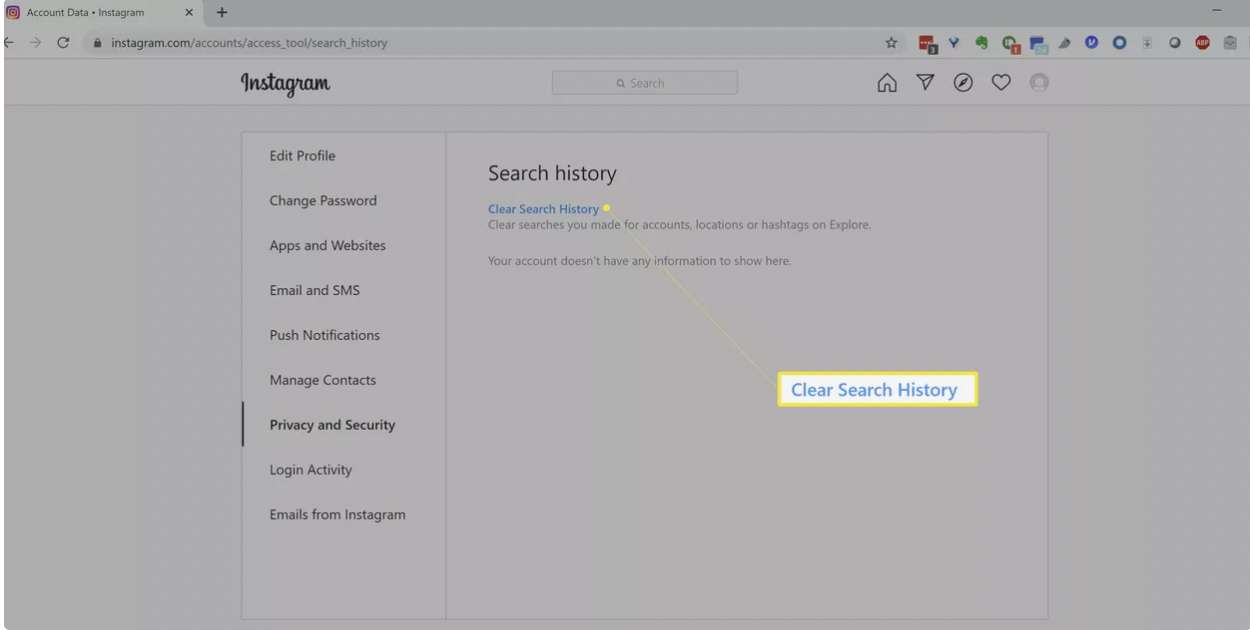Open Privacy and Security settings

tap(331, 424)
